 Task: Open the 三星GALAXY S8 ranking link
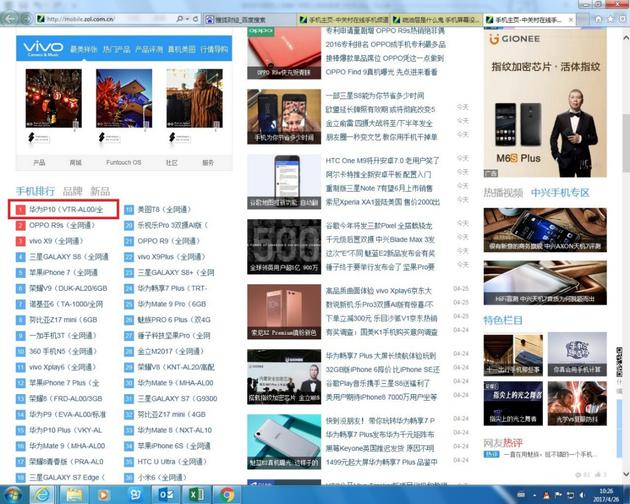[x=69, y=256]
